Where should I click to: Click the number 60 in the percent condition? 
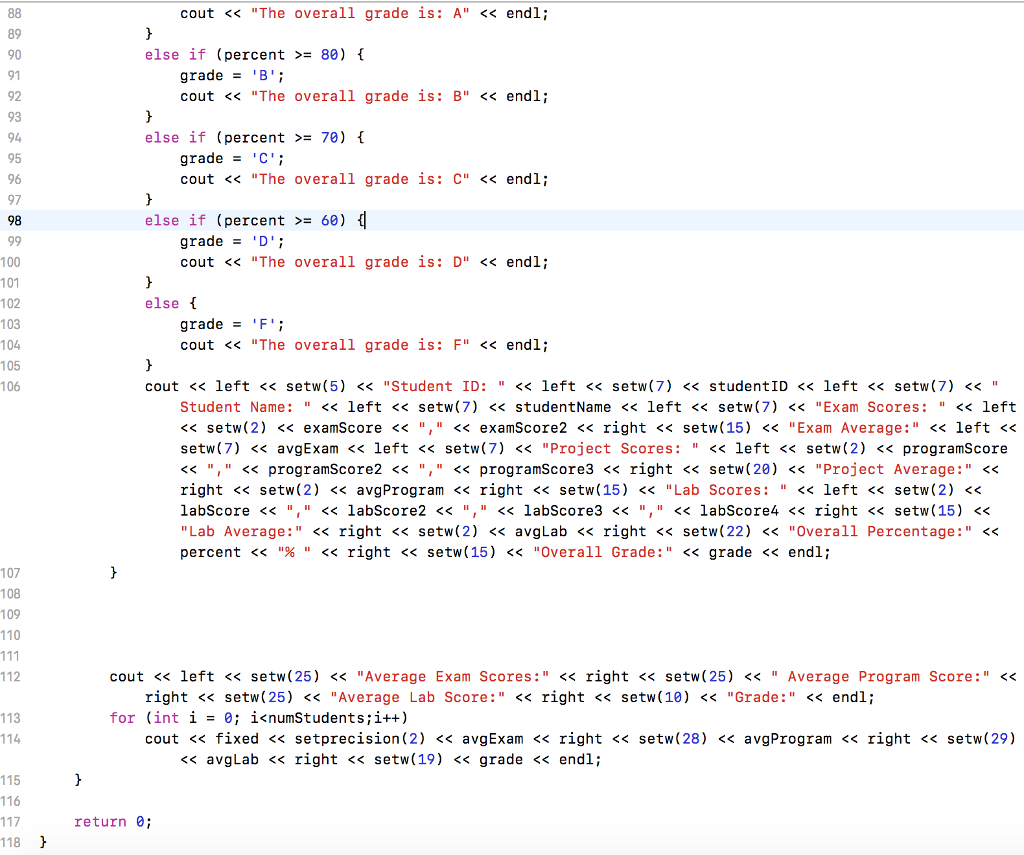329,221
